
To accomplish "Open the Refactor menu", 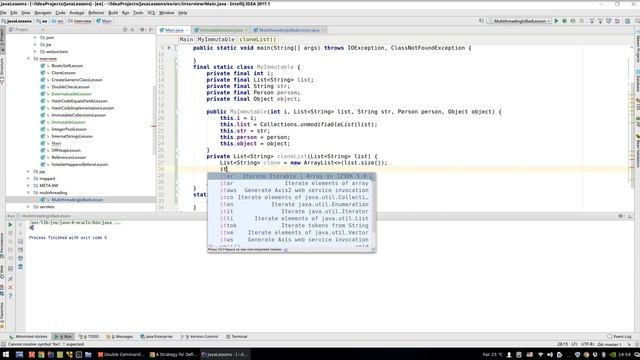I will click(96, 13).
